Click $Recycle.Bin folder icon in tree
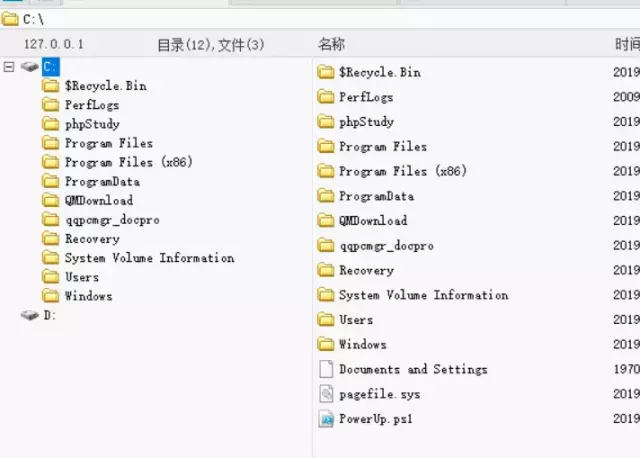 tap(51, 85)
